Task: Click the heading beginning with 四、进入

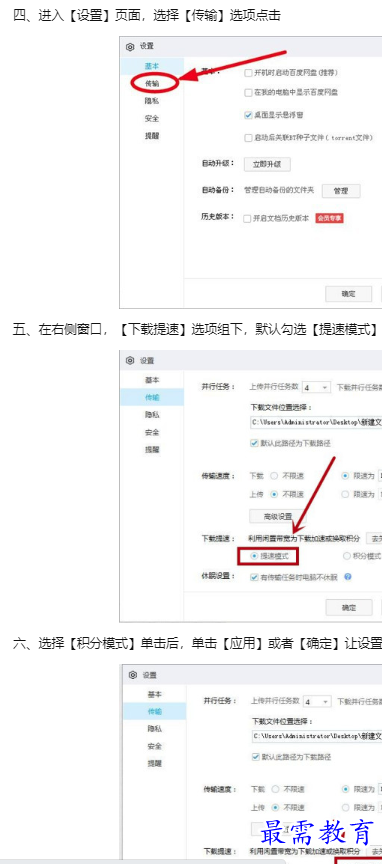Action: click(147, 15)
